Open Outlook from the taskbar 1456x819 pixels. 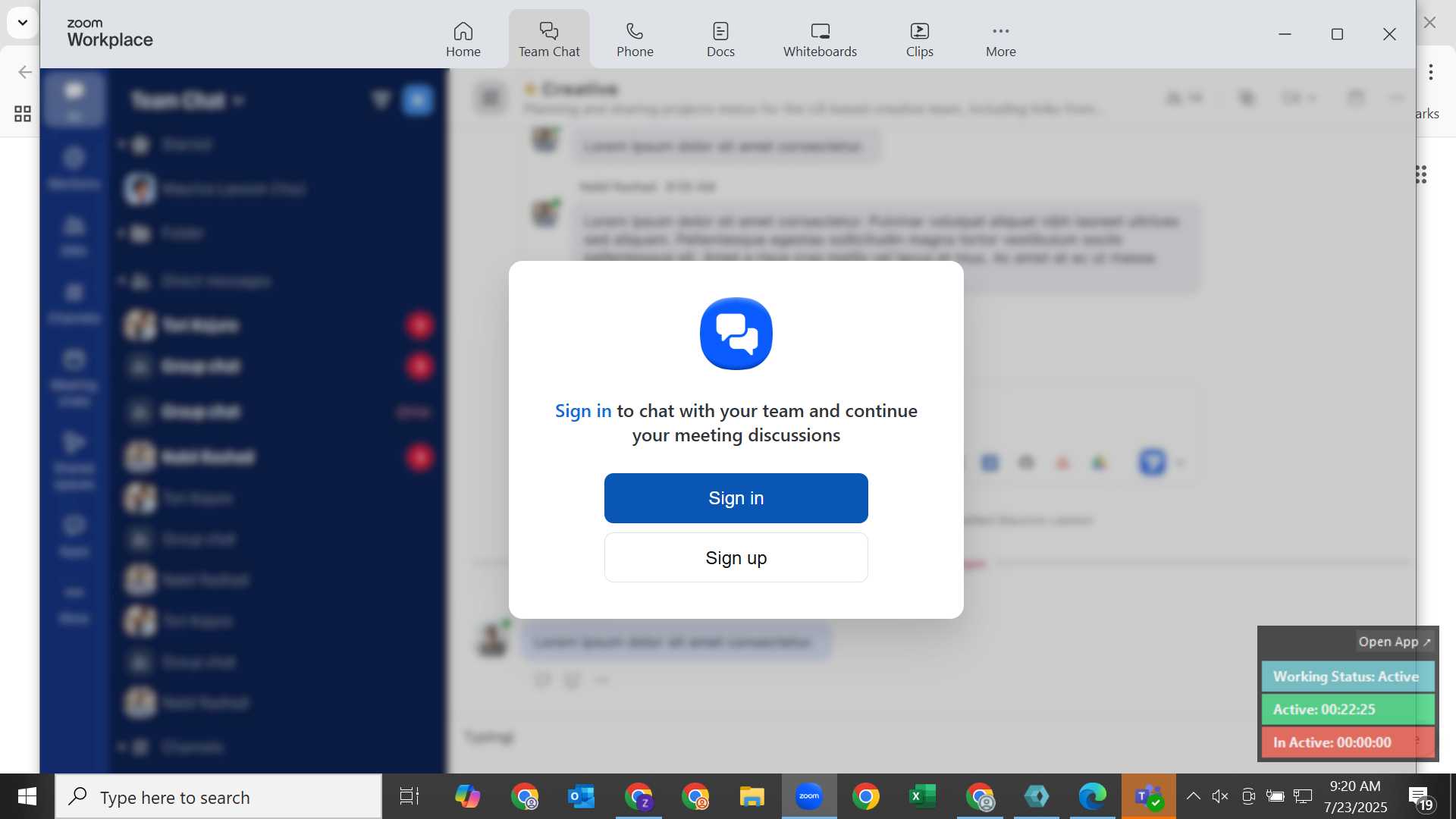click(581, 796)
